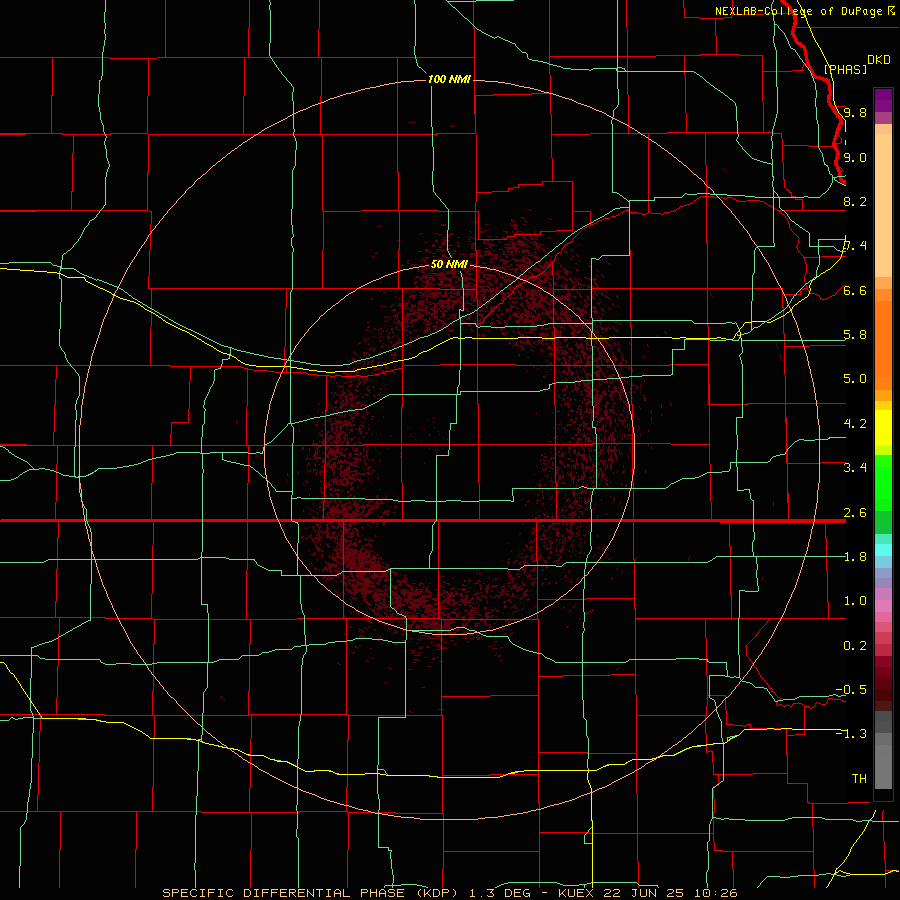
Task: Click the 5.0 color scale value
Action: tap(855, 379)
